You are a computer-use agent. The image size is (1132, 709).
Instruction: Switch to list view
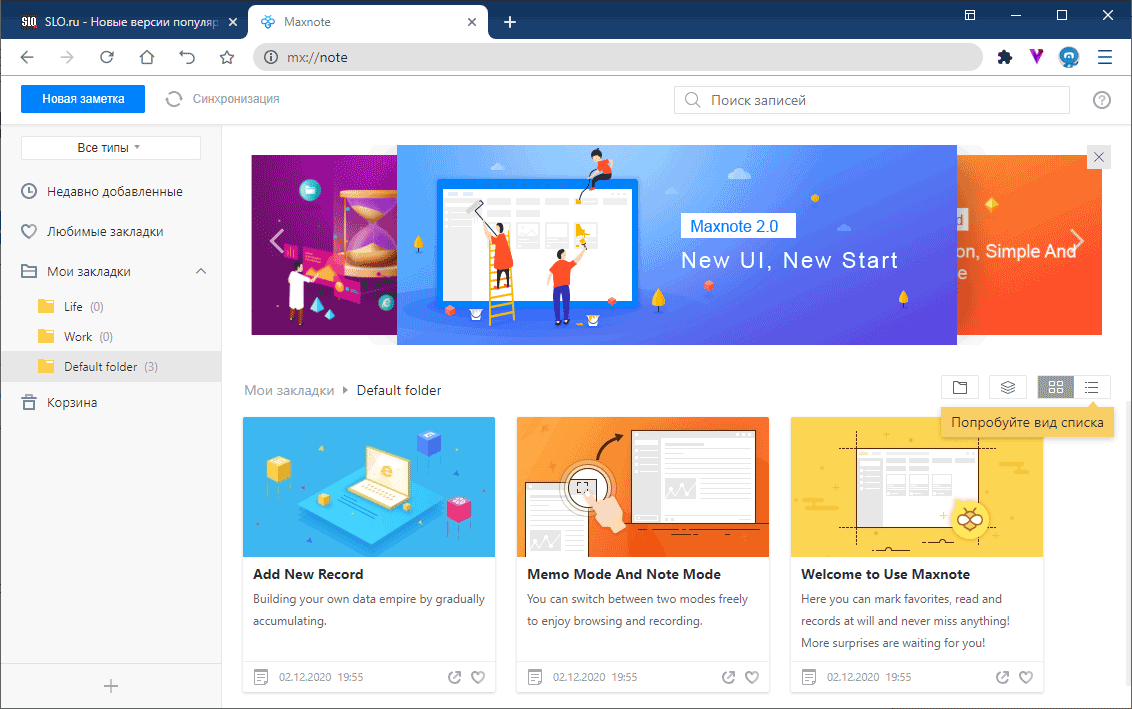click(x=1092, y=388)
